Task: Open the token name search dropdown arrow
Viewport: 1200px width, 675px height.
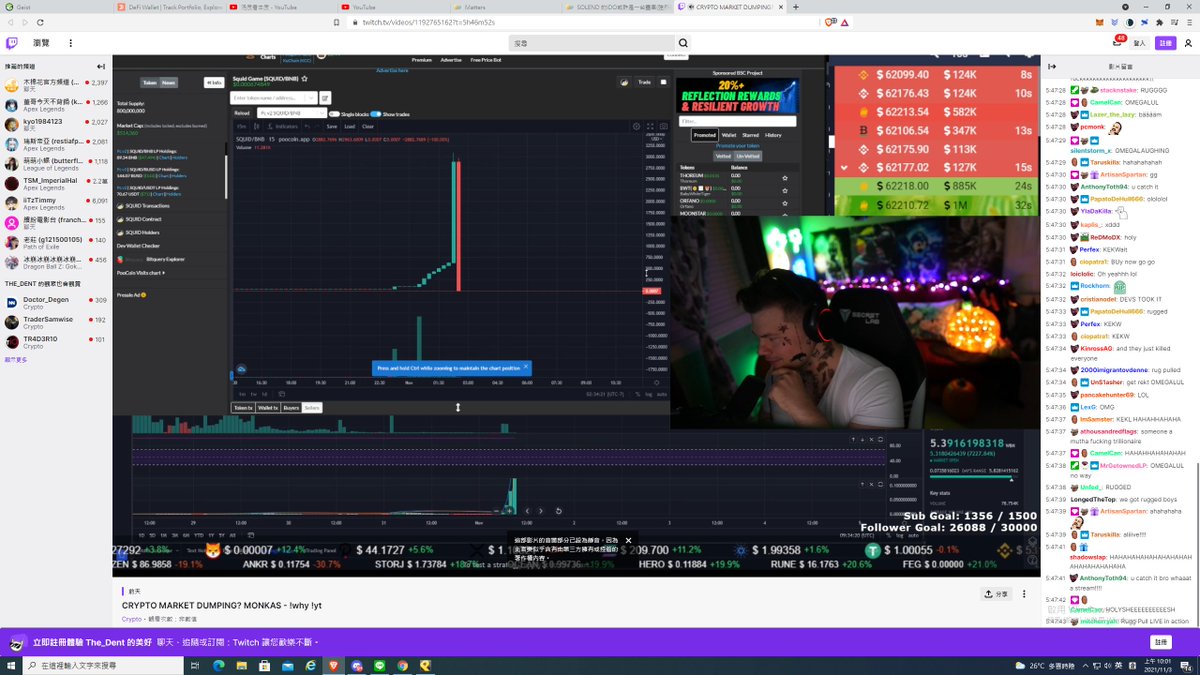Action: click(x=313, y=98)
